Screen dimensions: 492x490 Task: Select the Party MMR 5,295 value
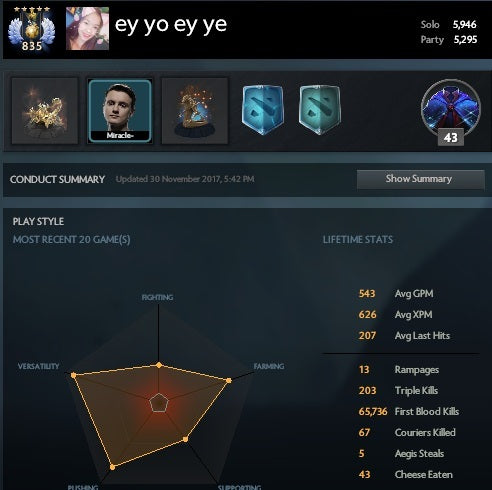tap(465, 40)
